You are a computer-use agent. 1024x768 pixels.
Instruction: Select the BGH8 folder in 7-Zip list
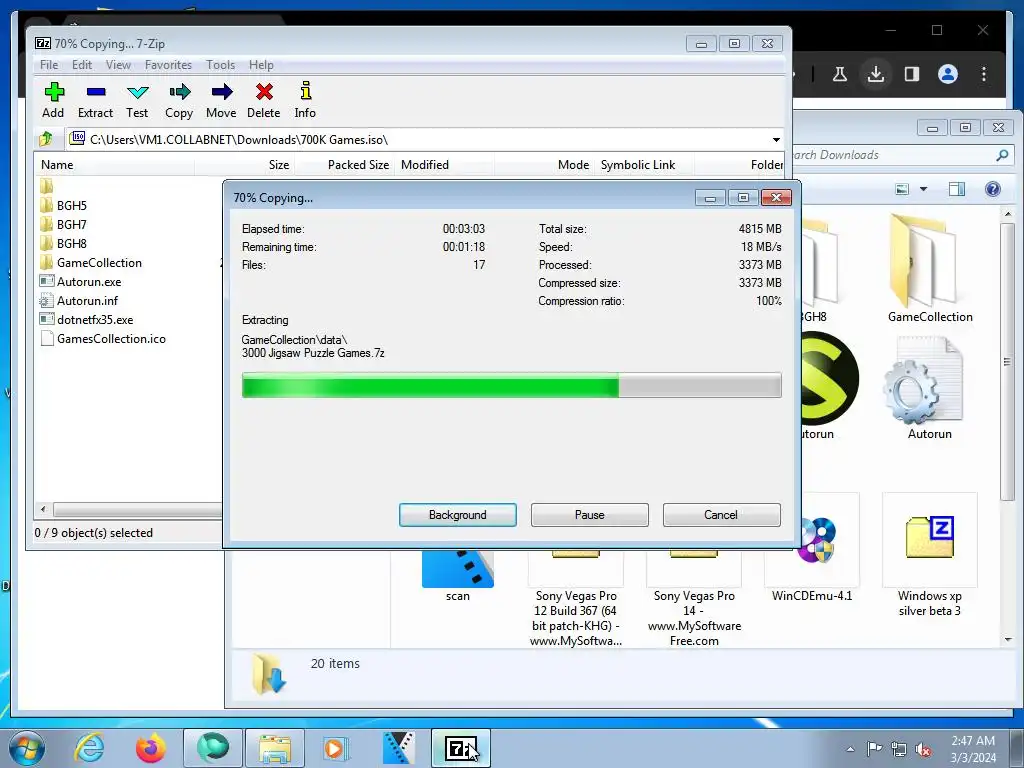(x=63, y=244)
